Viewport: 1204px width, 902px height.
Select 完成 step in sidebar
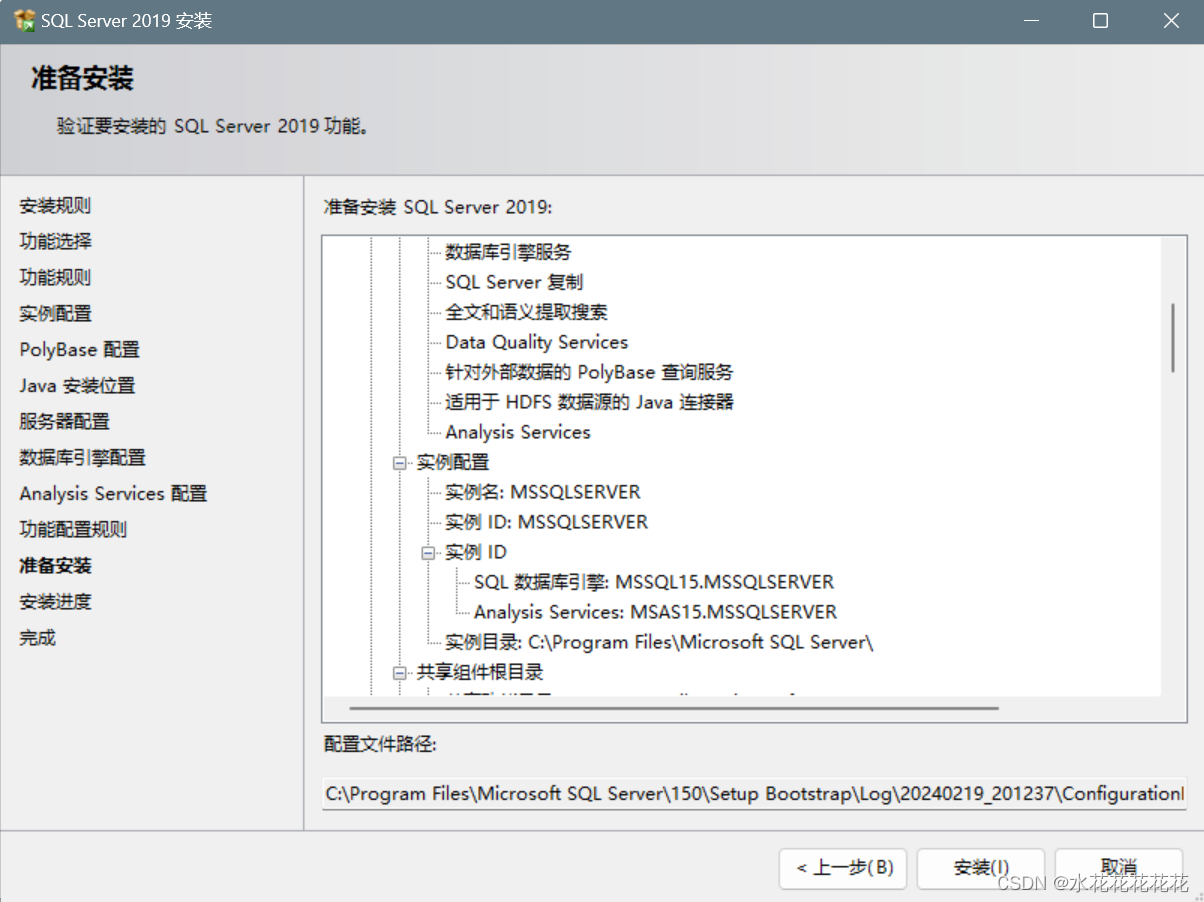[x=37, y=638]
